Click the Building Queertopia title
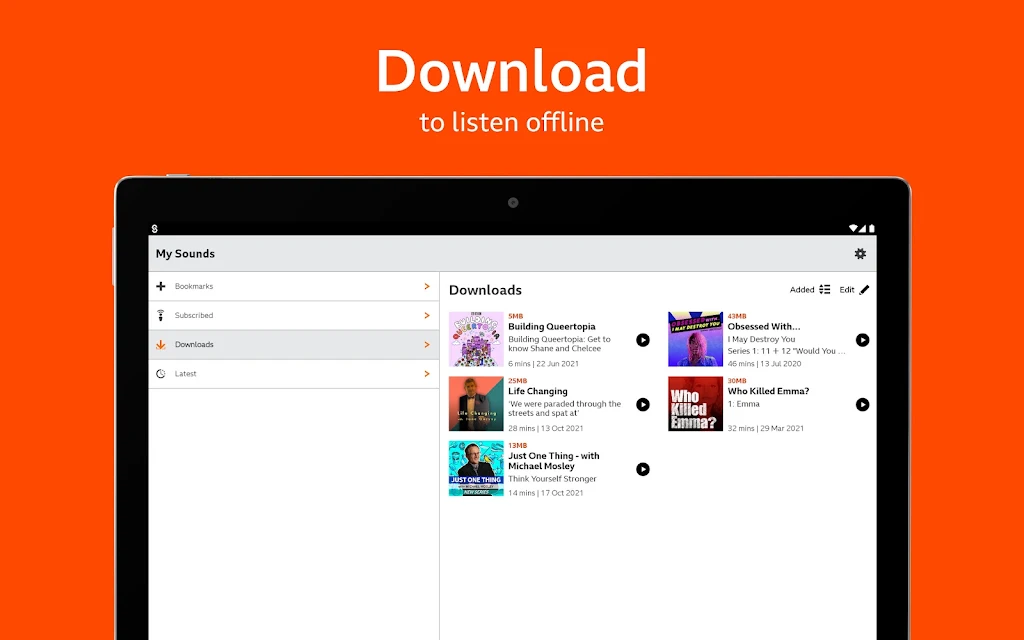 (552, 327)
